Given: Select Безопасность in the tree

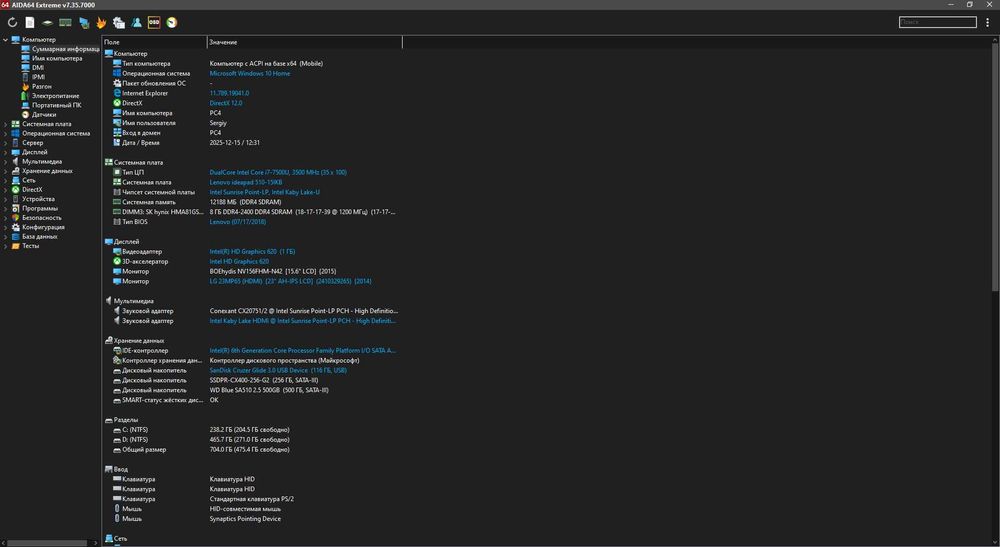Looking at the screenshot, I should (41, 217).
